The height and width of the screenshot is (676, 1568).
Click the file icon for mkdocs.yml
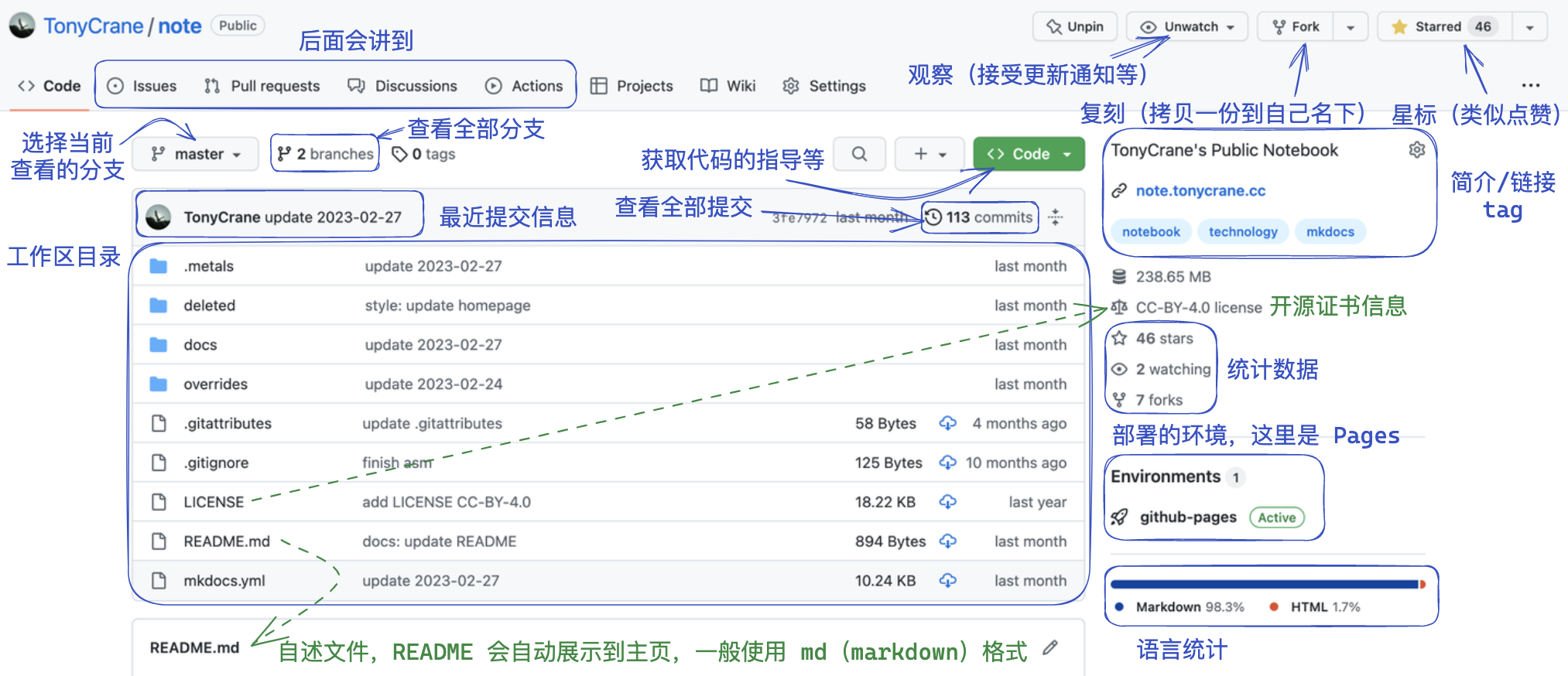[159, 581]
